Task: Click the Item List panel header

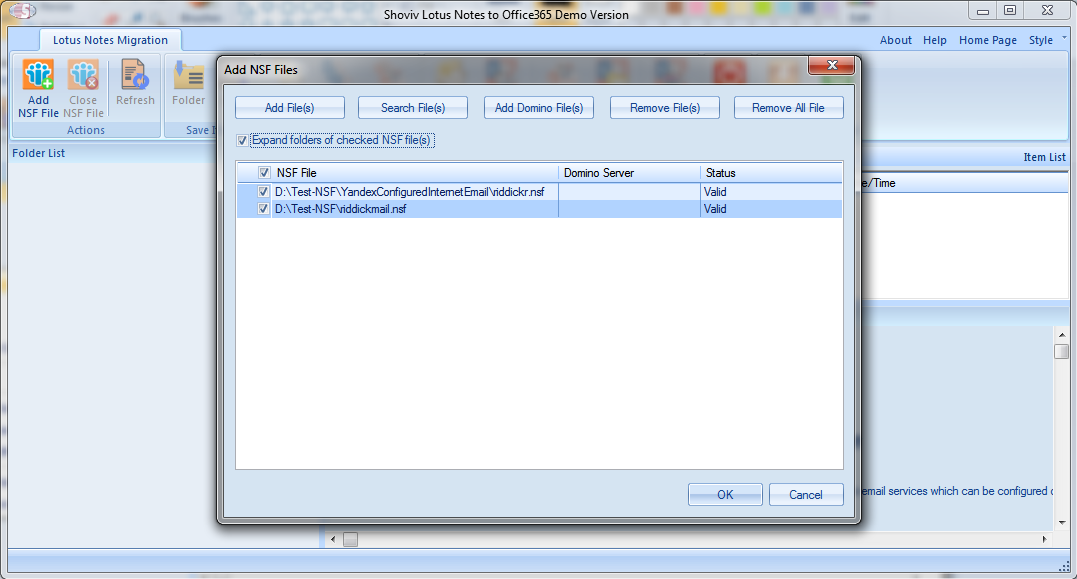Action: (1044, 157)
